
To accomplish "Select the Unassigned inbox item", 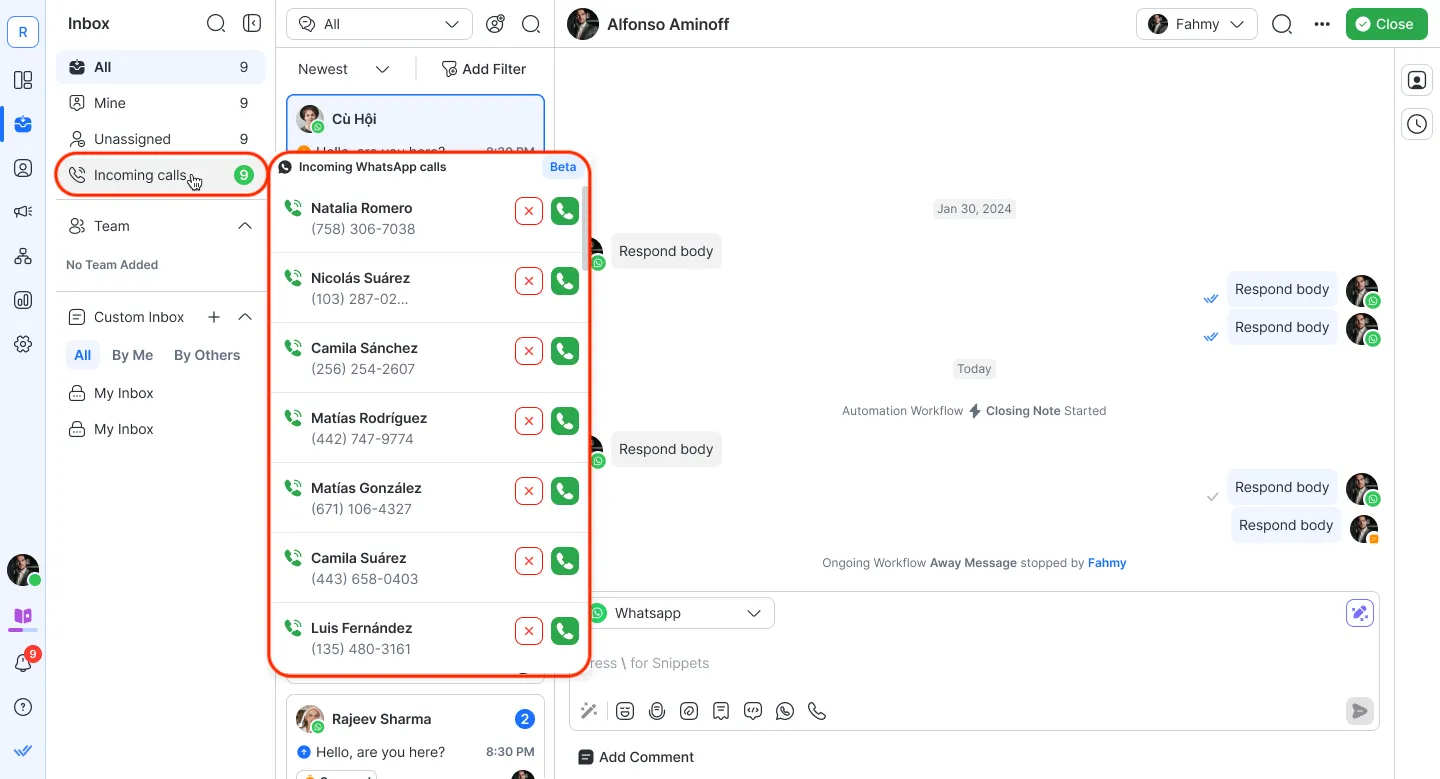I will click(132, 139).
